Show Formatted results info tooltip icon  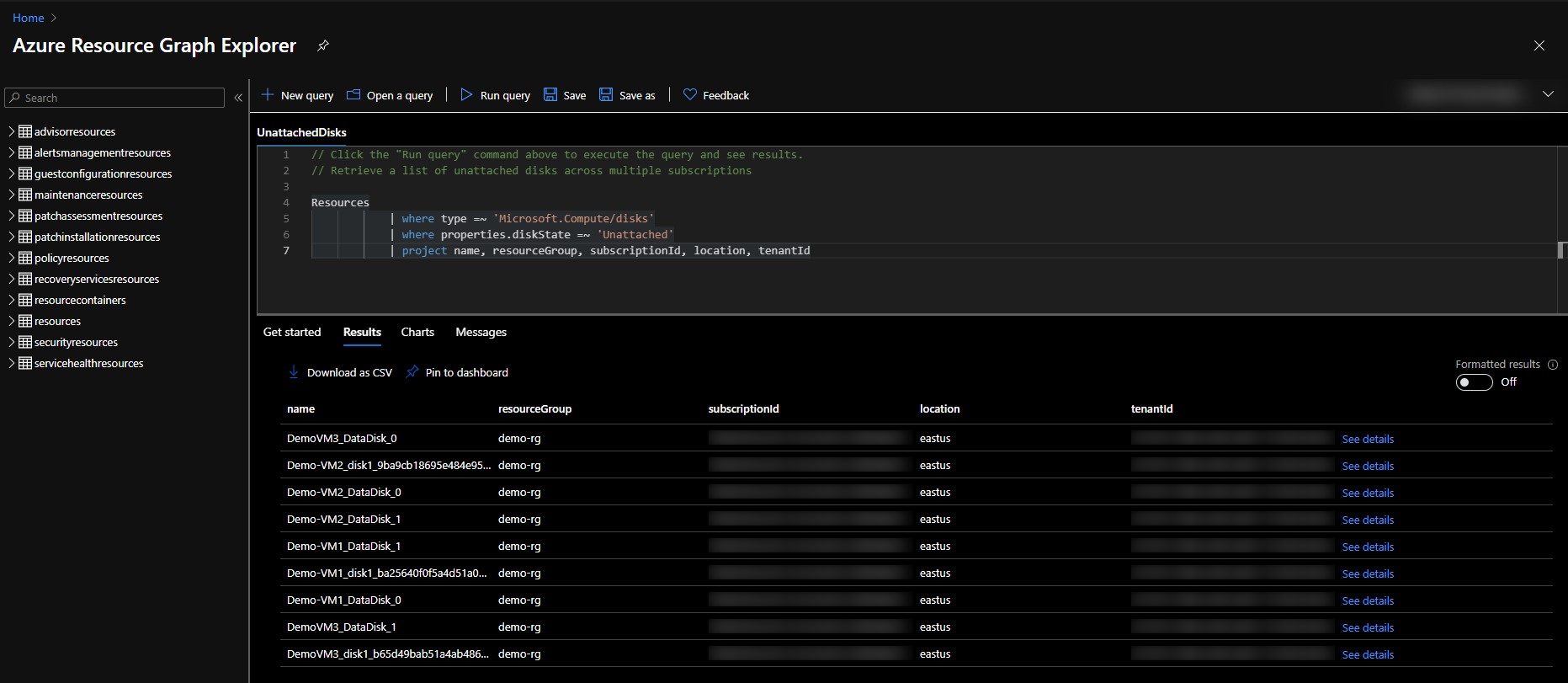pyautogui.click(x=1553, y=365)
